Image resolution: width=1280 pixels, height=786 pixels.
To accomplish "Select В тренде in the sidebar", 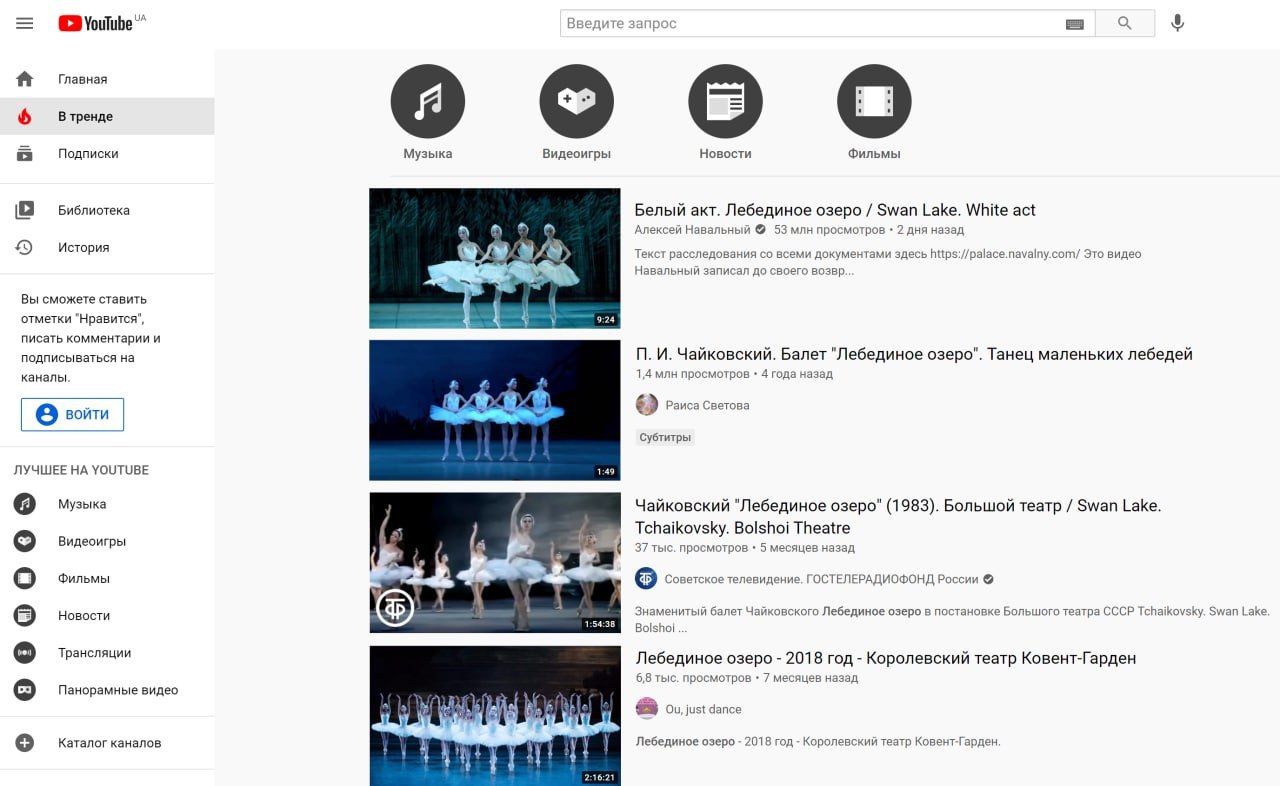I will click(x=107, y=116).
